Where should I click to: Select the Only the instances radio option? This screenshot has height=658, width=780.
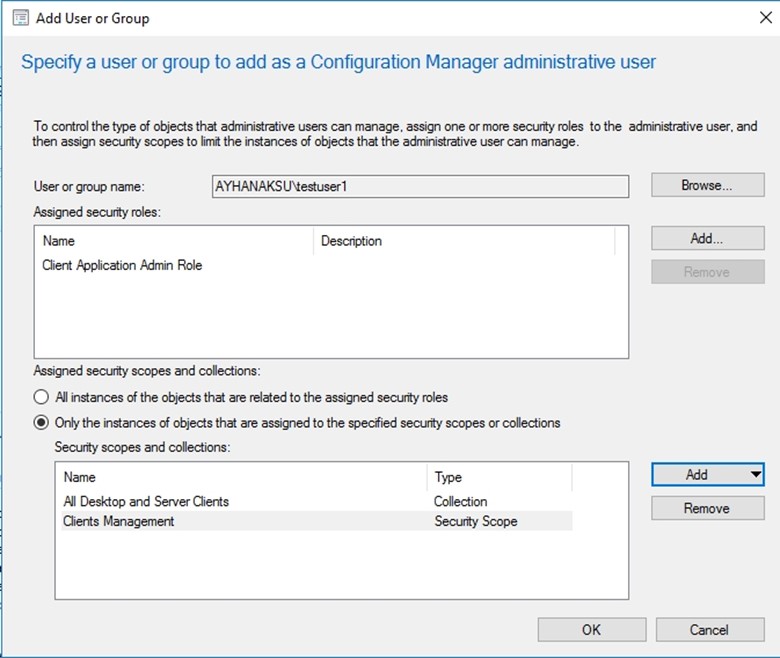tap(41, 423)
